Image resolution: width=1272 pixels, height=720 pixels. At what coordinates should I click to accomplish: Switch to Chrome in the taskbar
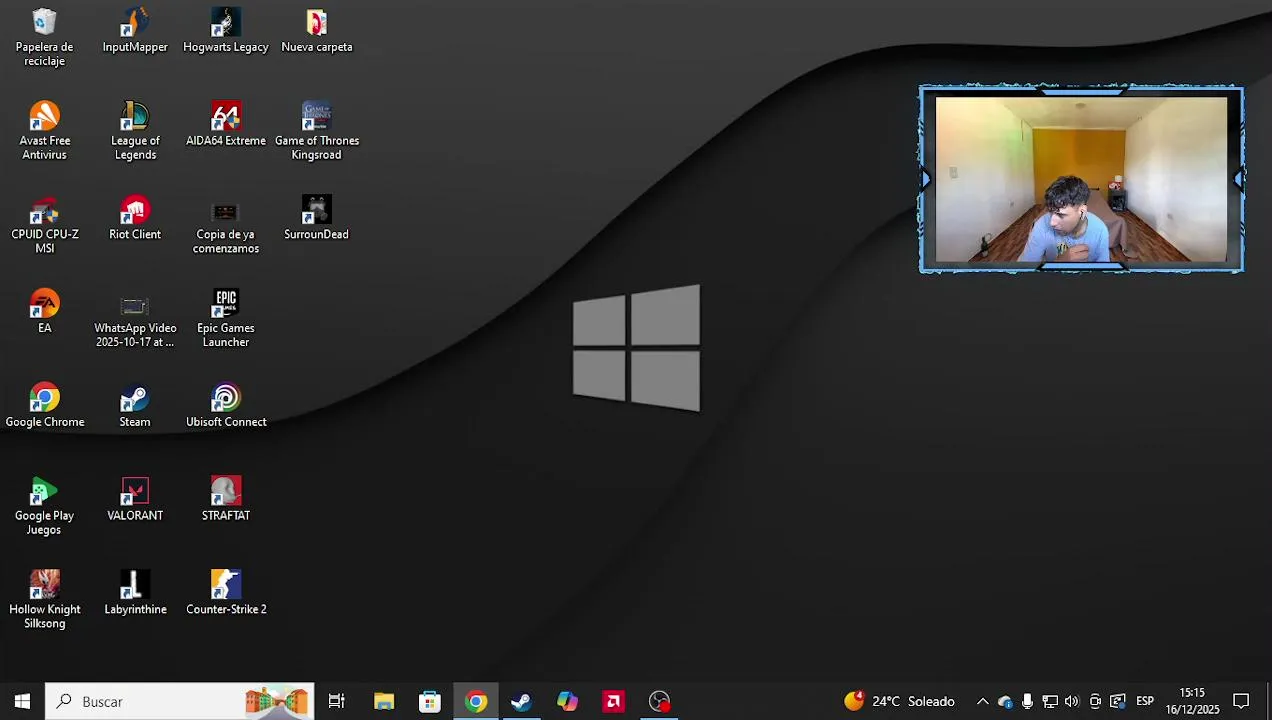point(476,701)
